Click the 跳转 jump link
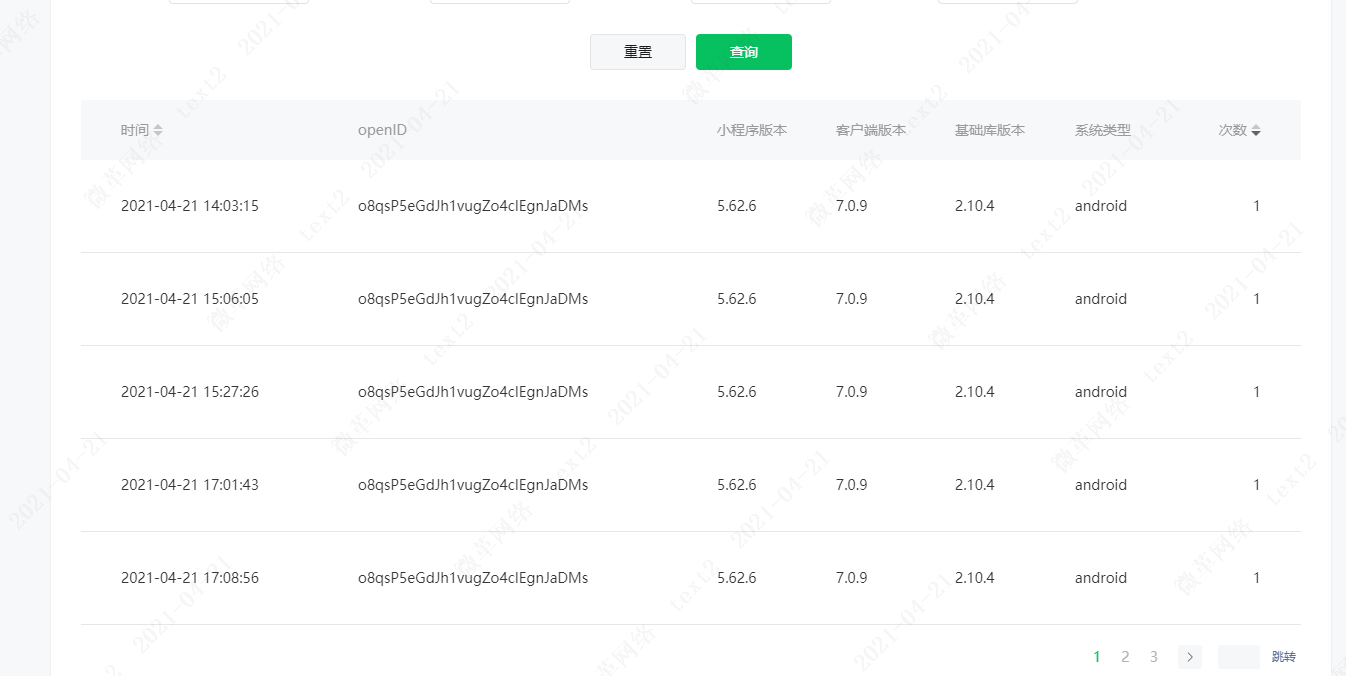This screenshot has height=676, width=1346. pos(1284,657)
